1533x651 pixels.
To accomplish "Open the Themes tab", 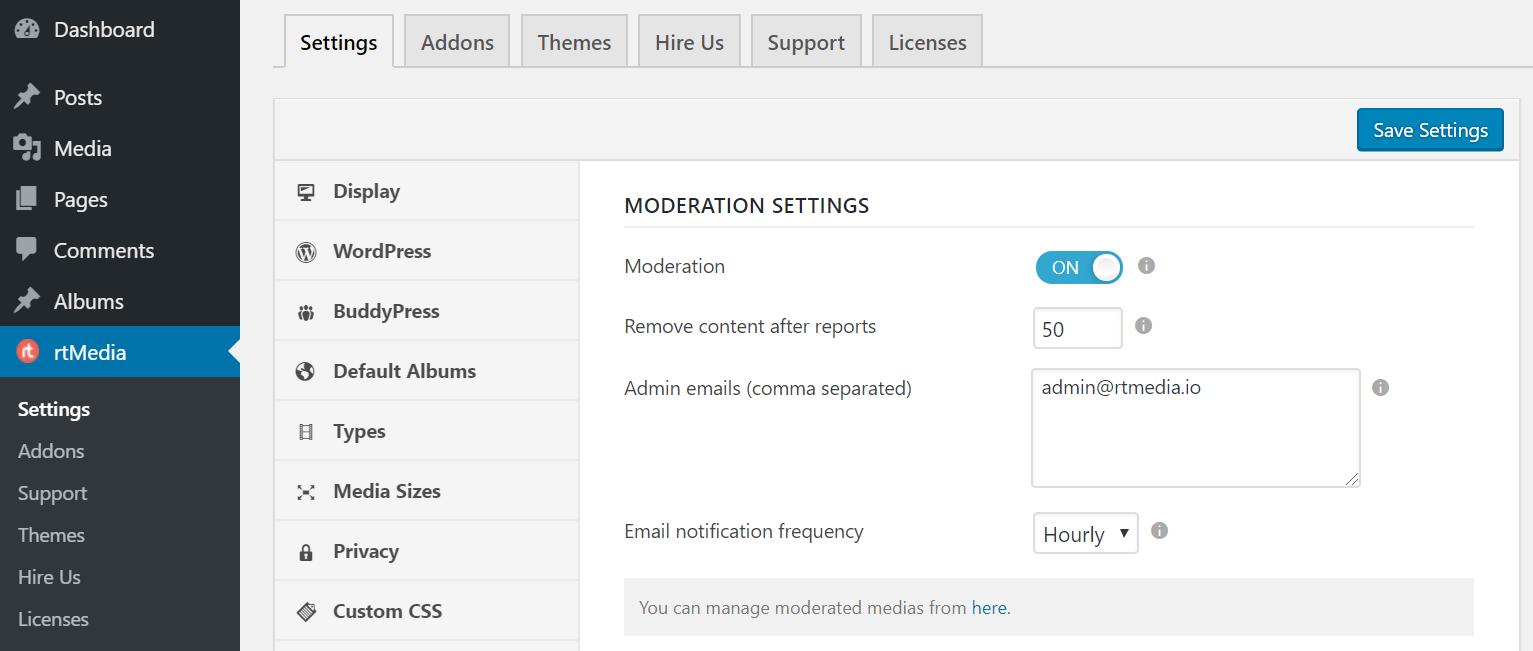I will click(573, 41).
